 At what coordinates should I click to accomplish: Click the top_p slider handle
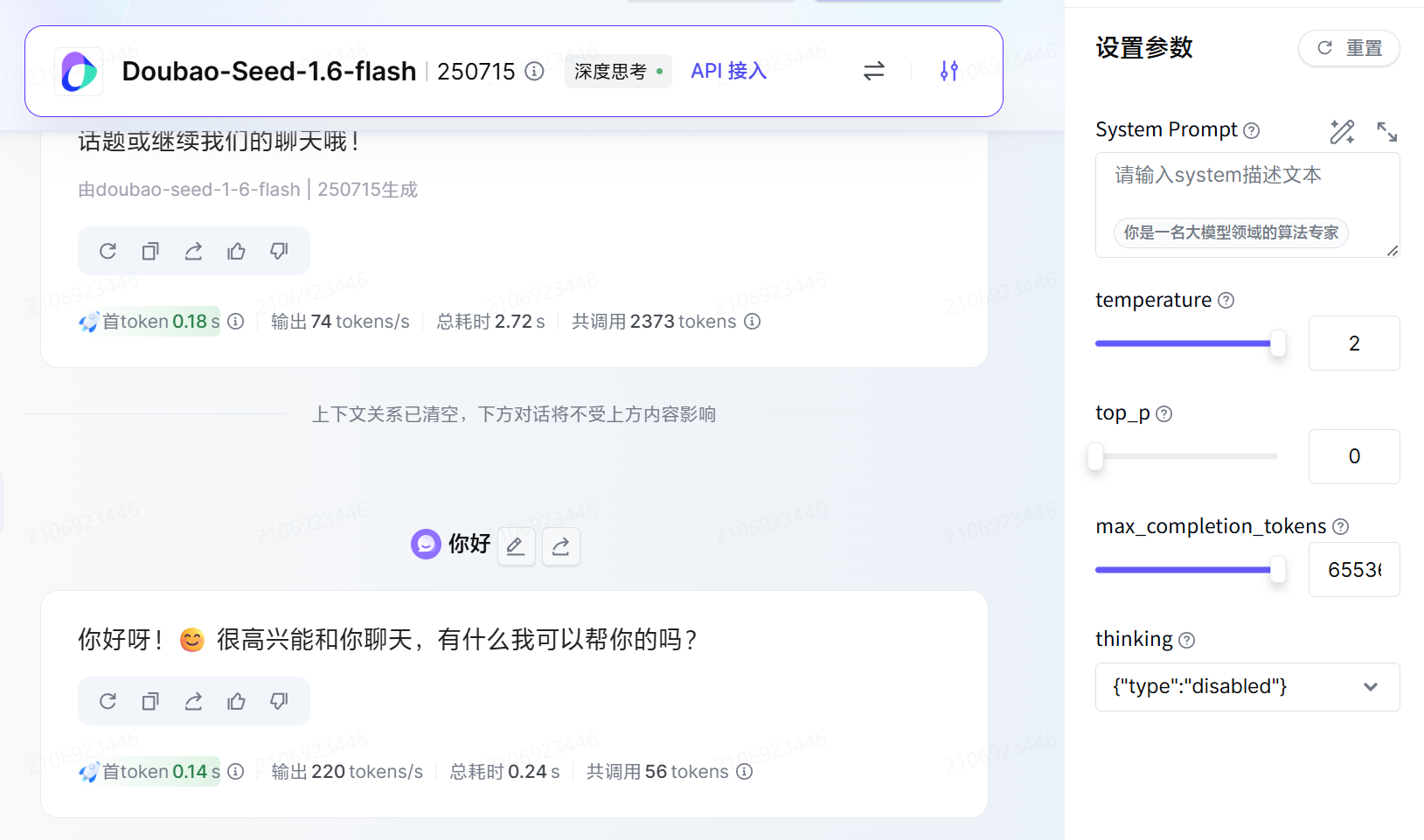pos(1095,456)
